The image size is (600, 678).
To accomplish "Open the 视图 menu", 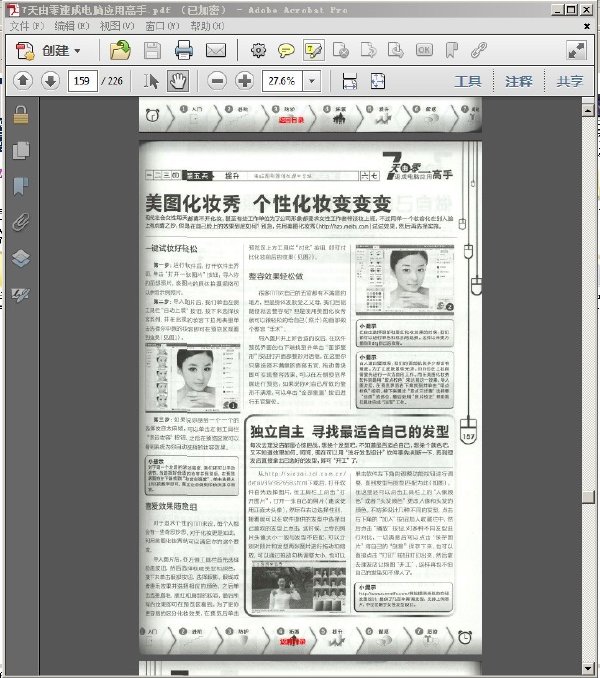I will pyautogui.click(x=117, y=26).
